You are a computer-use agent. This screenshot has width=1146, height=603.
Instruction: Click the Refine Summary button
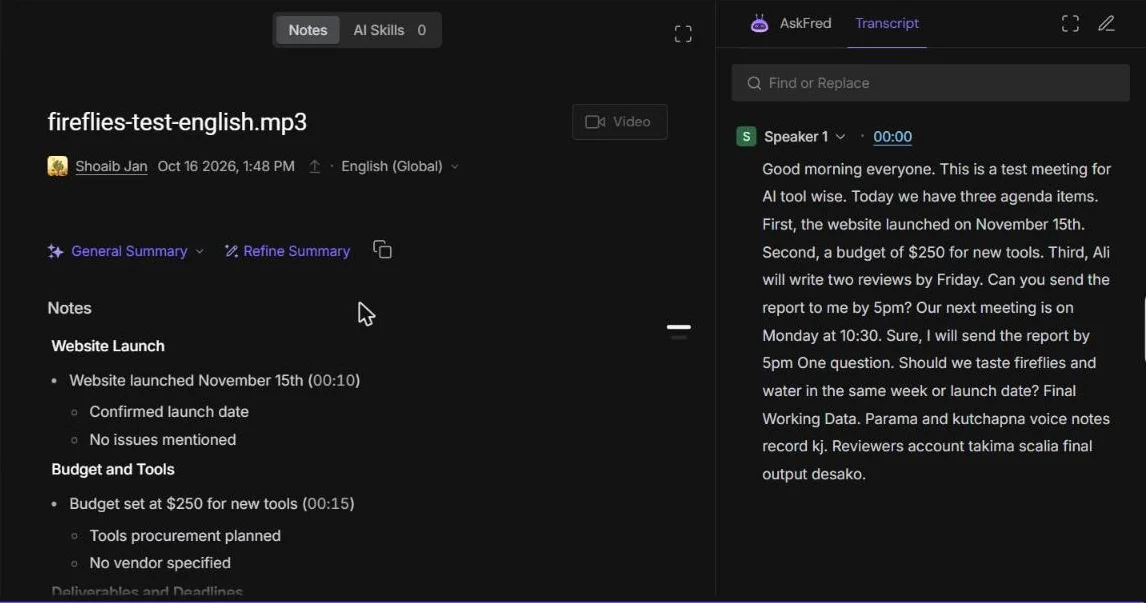(287, 251)
